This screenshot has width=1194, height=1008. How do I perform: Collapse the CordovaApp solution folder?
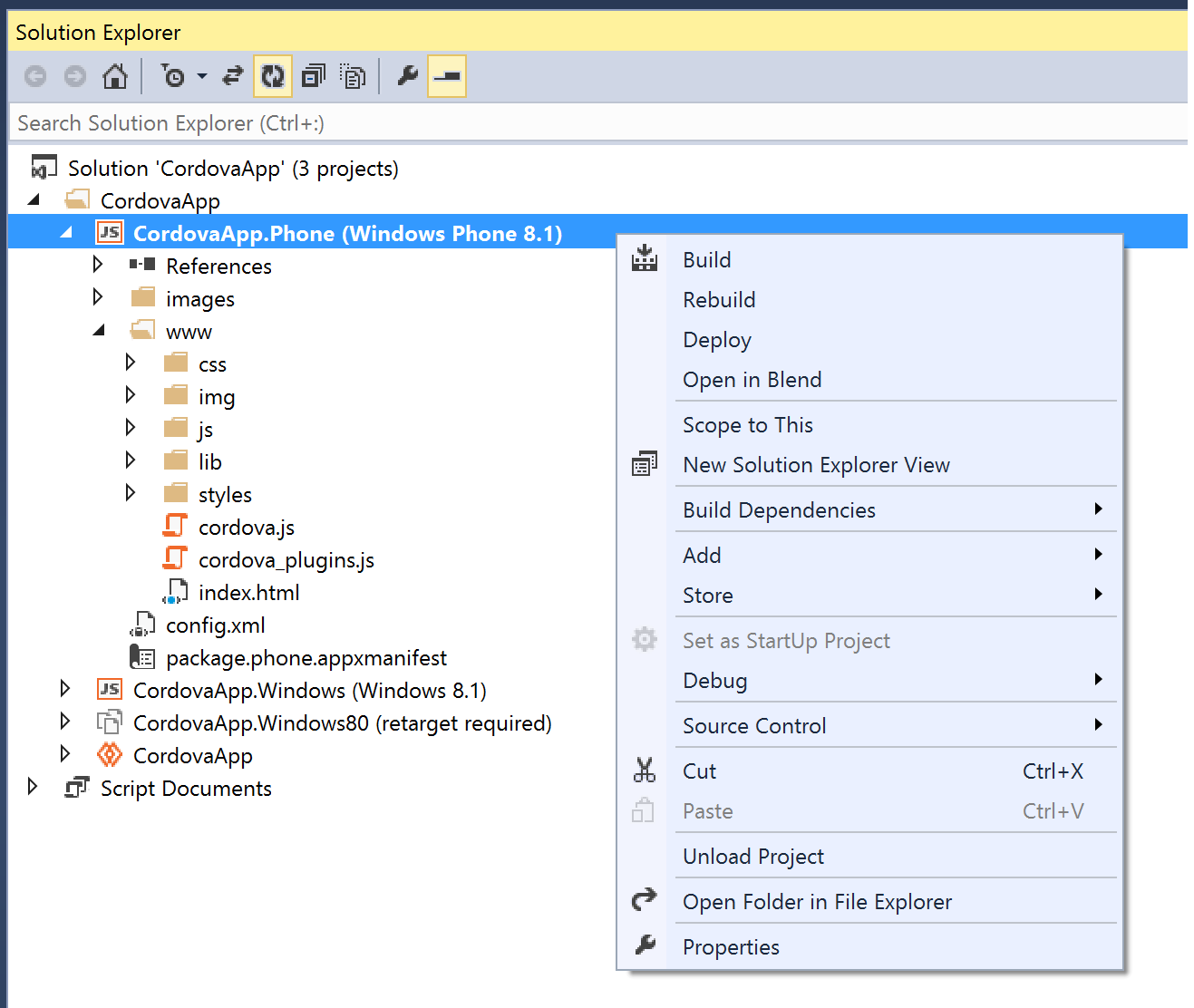click(34, 200)
